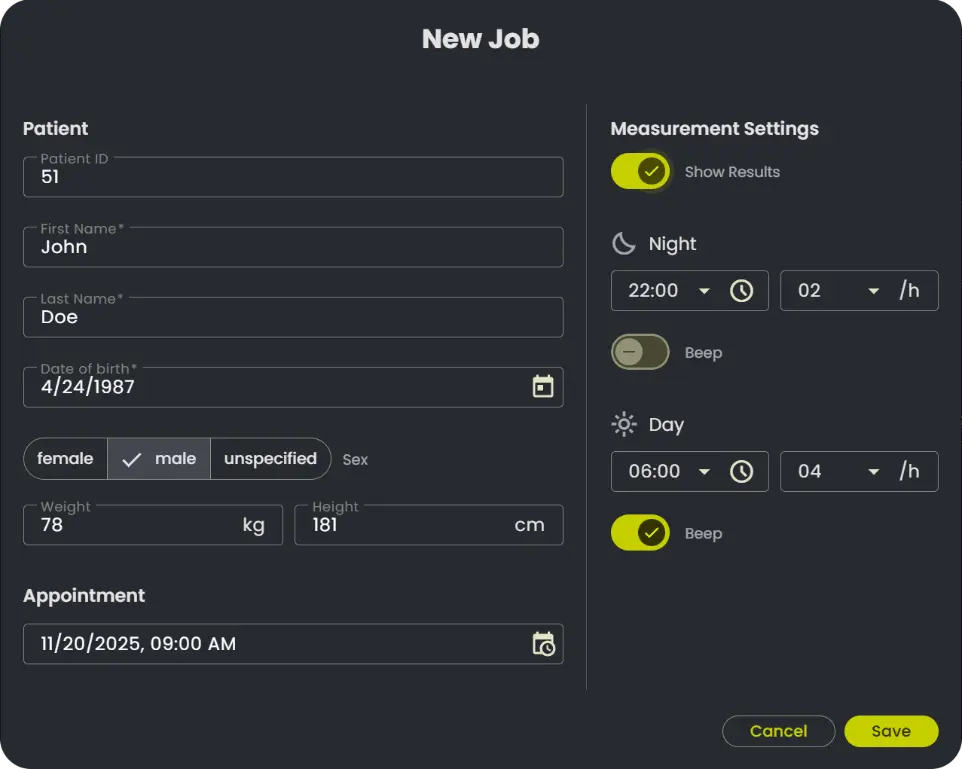This screenshot has width=962, height=769.
Task: Open the Night measurements-per-hour dropdown
Action: [873, 291]
